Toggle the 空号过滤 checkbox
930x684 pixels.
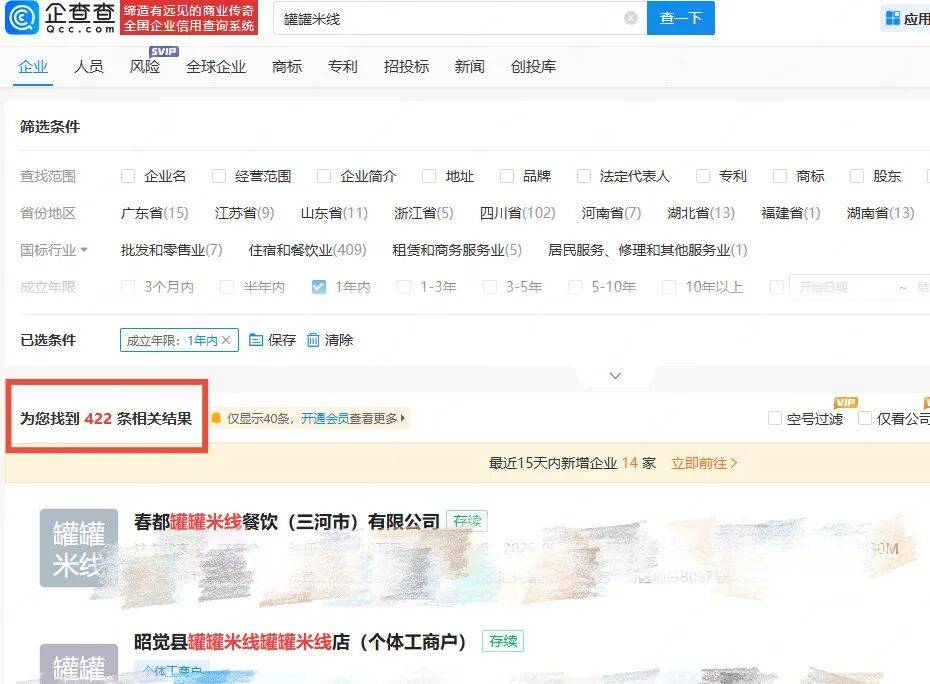[x=774, y=419]
